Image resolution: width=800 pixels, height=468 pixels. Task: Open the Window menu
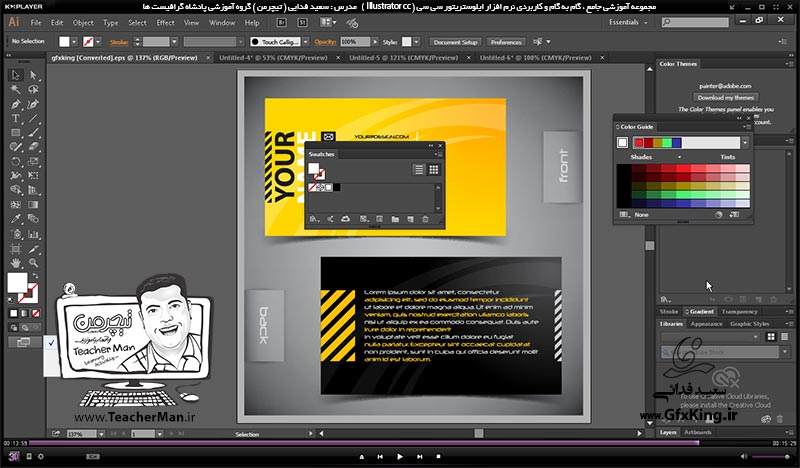[x=222, y=22]
